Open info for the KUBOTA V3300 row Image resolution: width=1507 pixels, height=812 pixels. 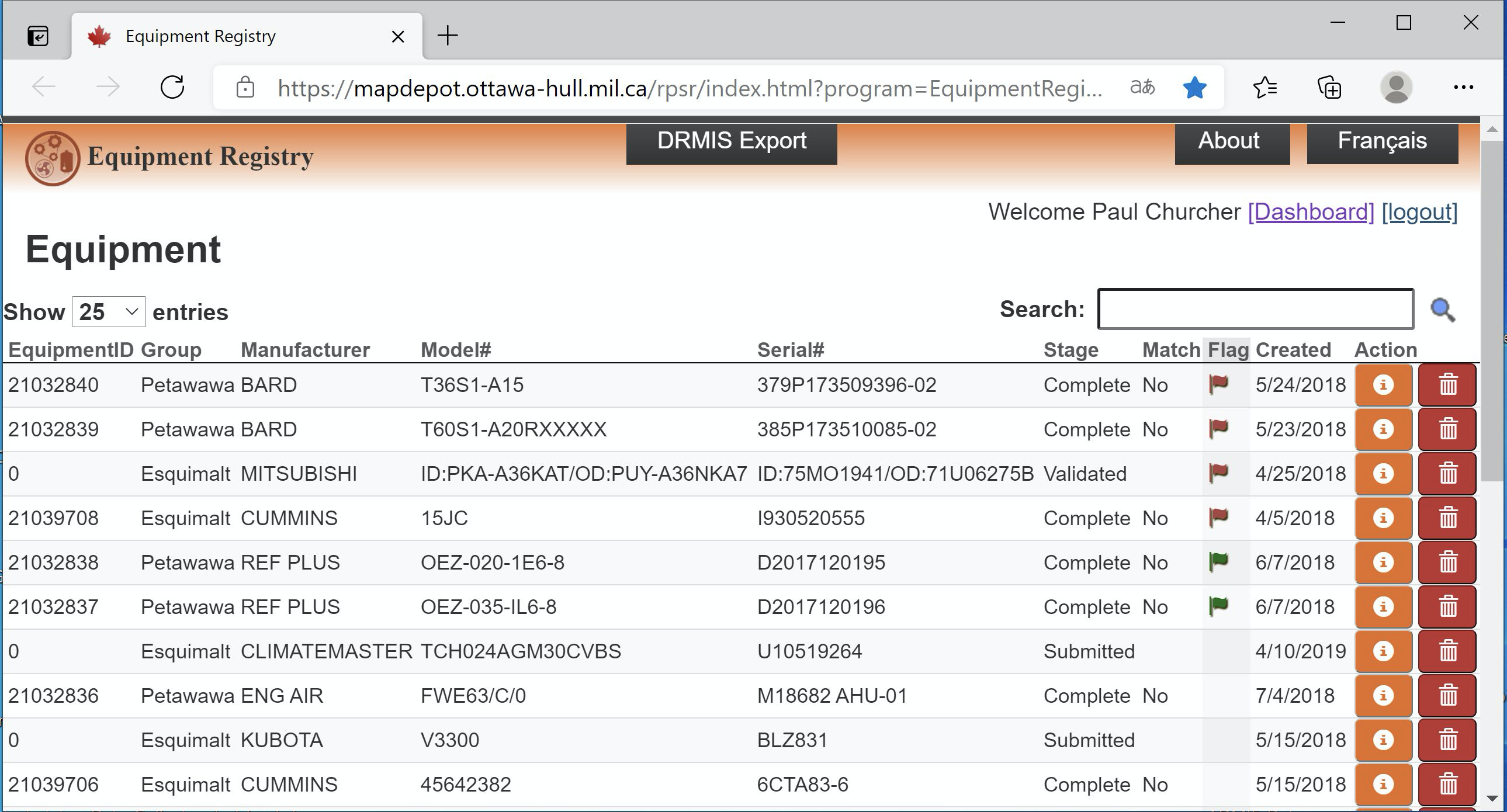coord(1383,740)
